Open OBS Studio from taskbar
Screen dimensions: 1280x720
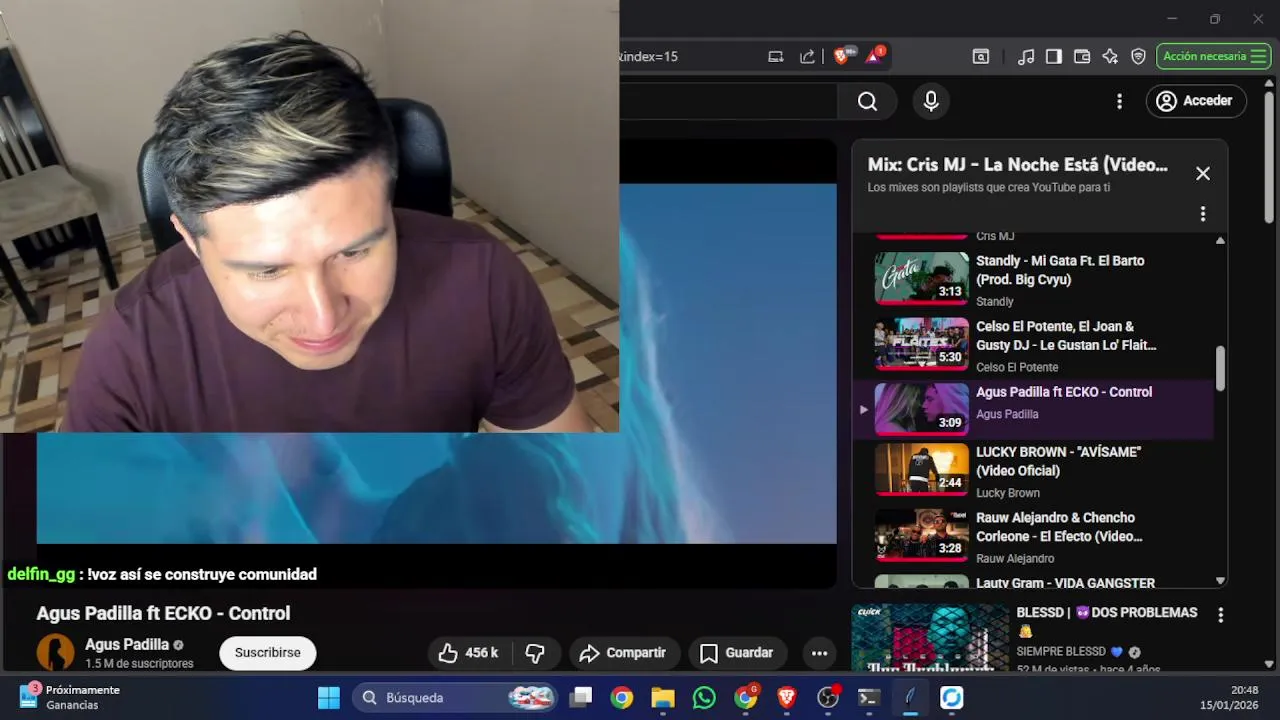tap(828, 697)
